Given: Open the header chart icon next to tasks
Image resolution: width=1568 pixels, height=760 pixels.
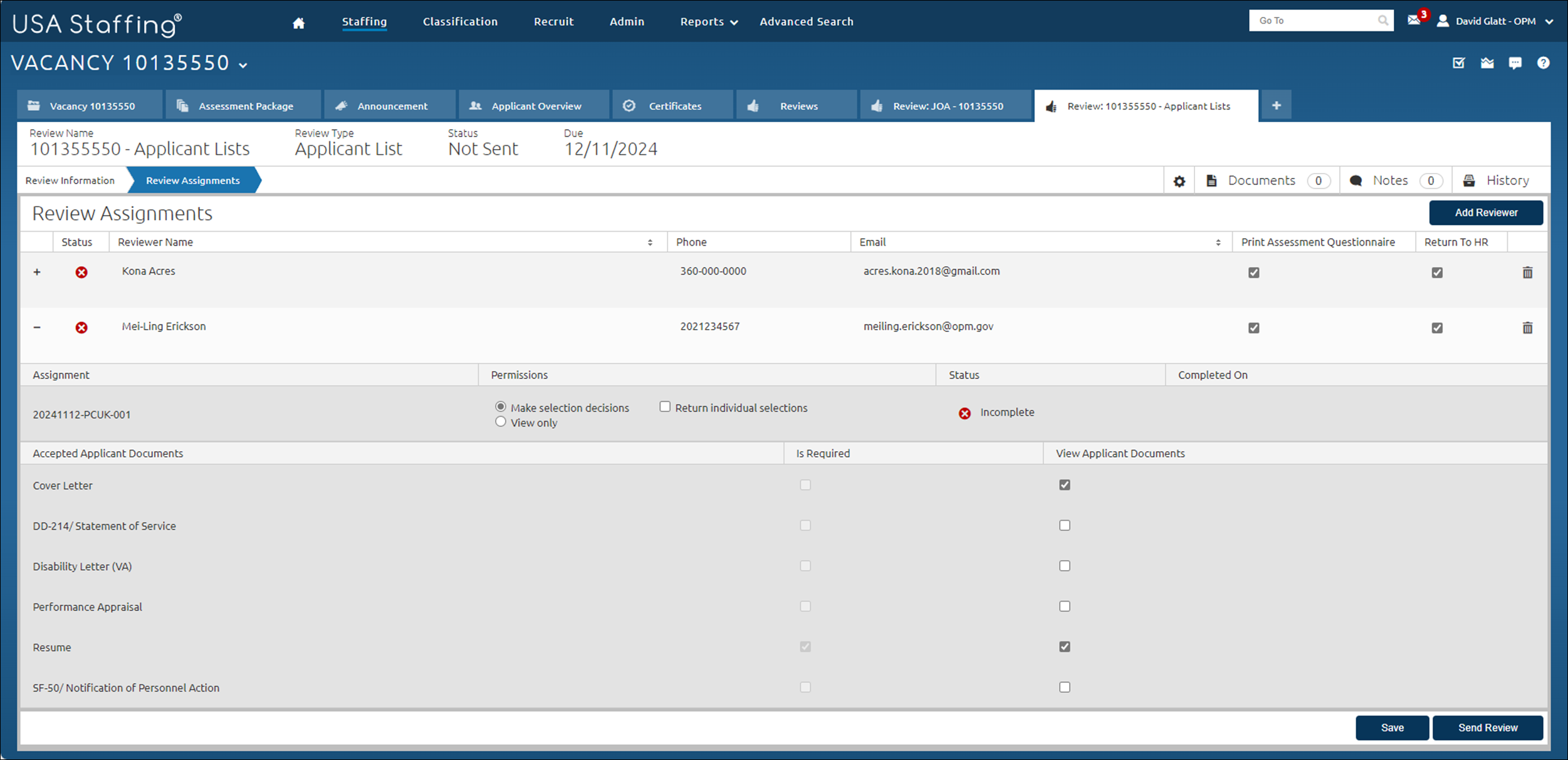Looking at the screenshot, I should [1487, 63].
